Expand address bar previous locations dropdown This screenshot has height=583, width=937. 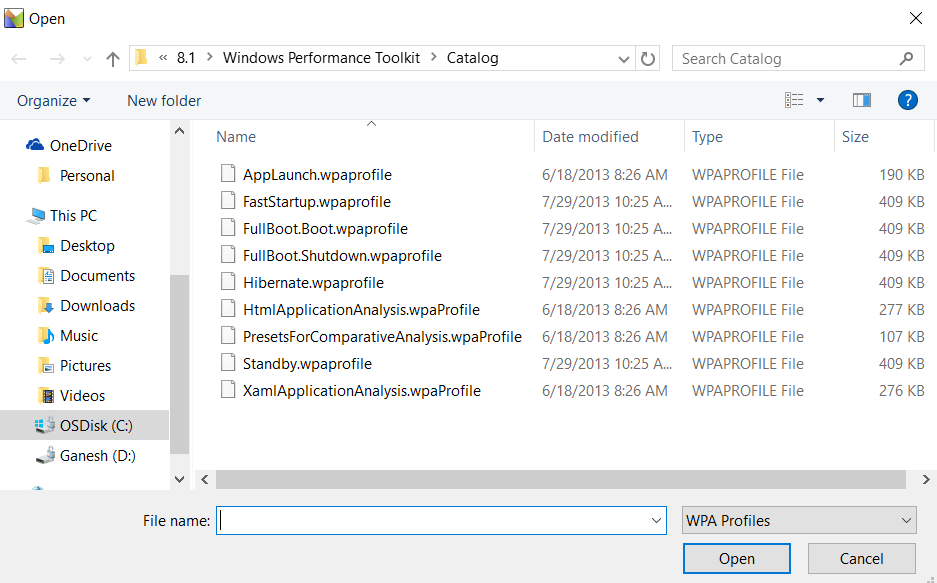click(623, 59)
